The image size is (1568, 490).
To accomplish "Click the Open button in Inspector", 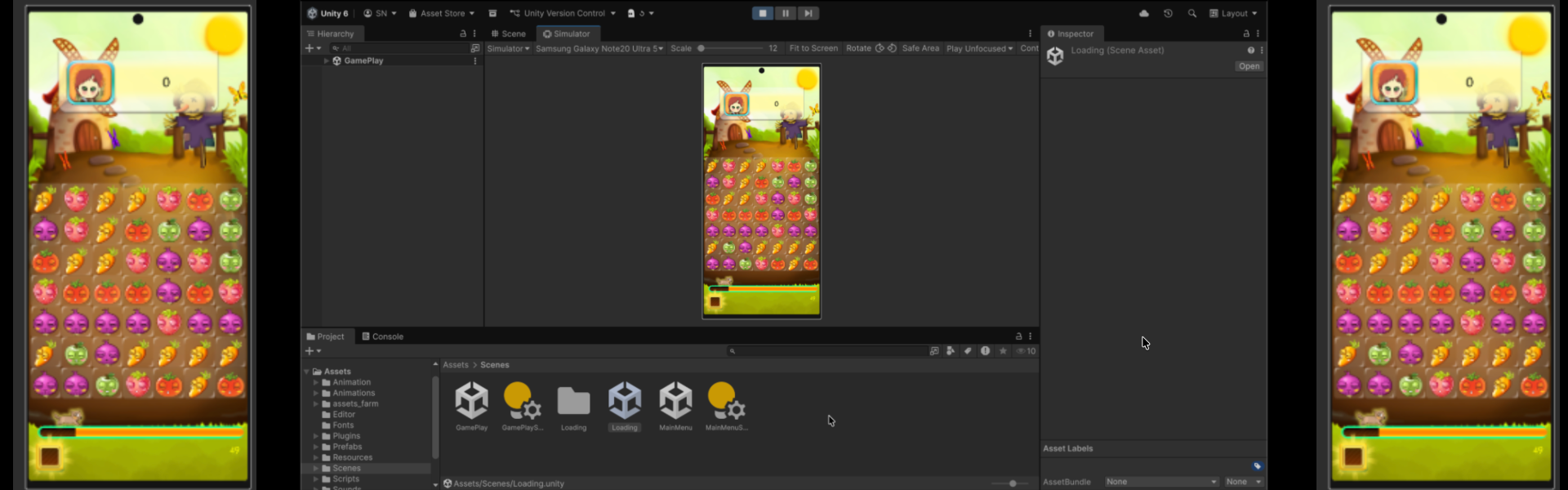I will point(1249,66).
